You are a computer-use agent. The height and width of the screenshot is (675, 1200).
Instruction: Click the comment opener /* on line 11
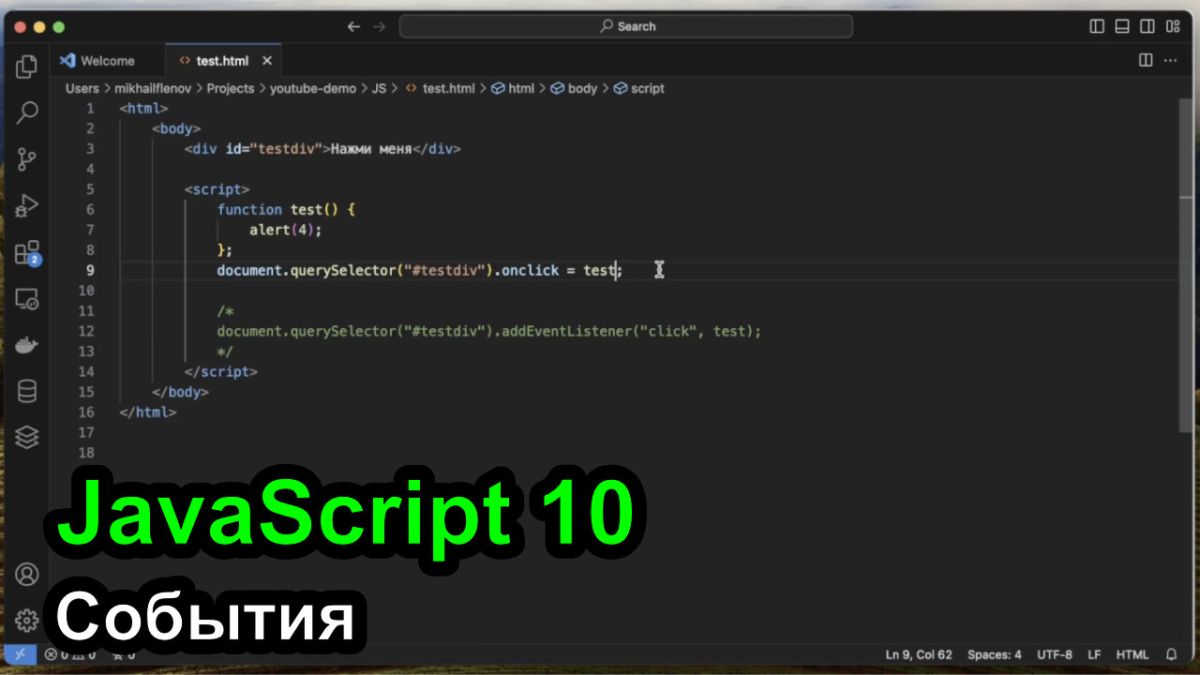pos(225,311)
